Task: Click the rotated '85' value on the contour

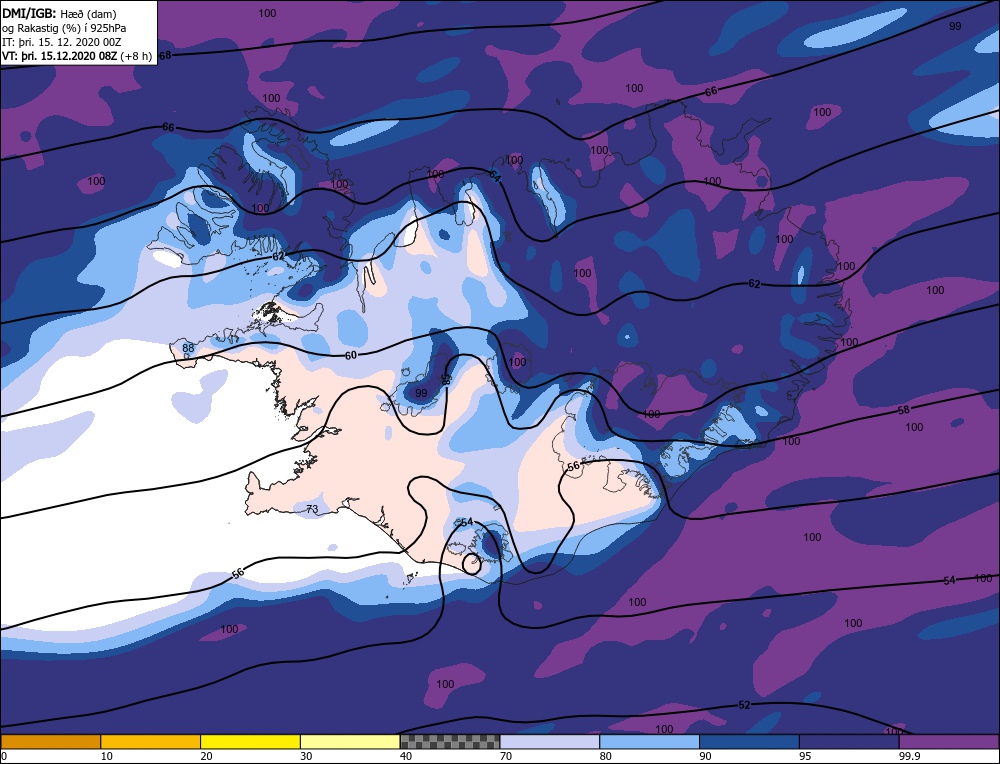Action: click(x=446, y=379)
